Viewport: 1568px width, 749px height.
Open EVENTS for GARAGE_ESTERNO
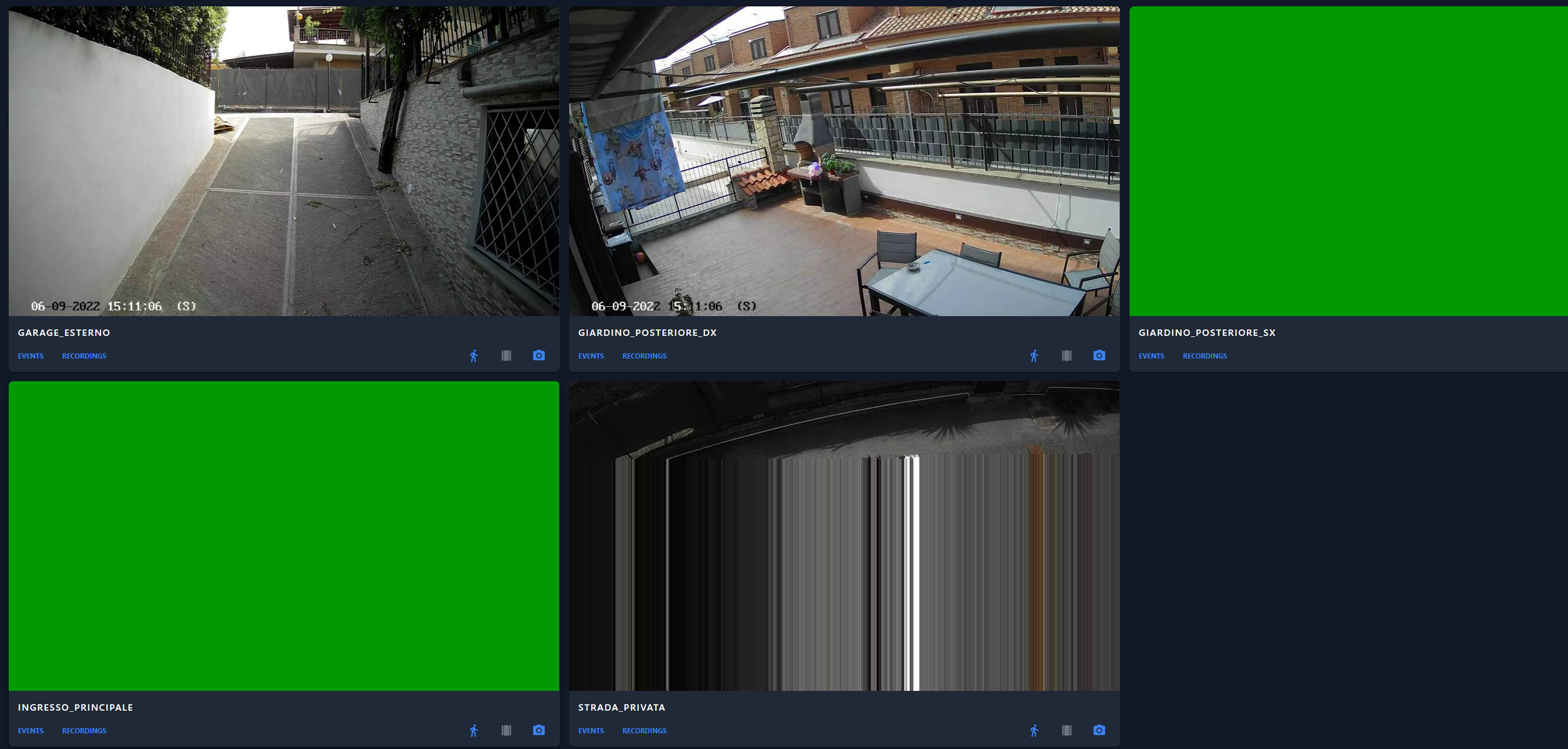30,356
